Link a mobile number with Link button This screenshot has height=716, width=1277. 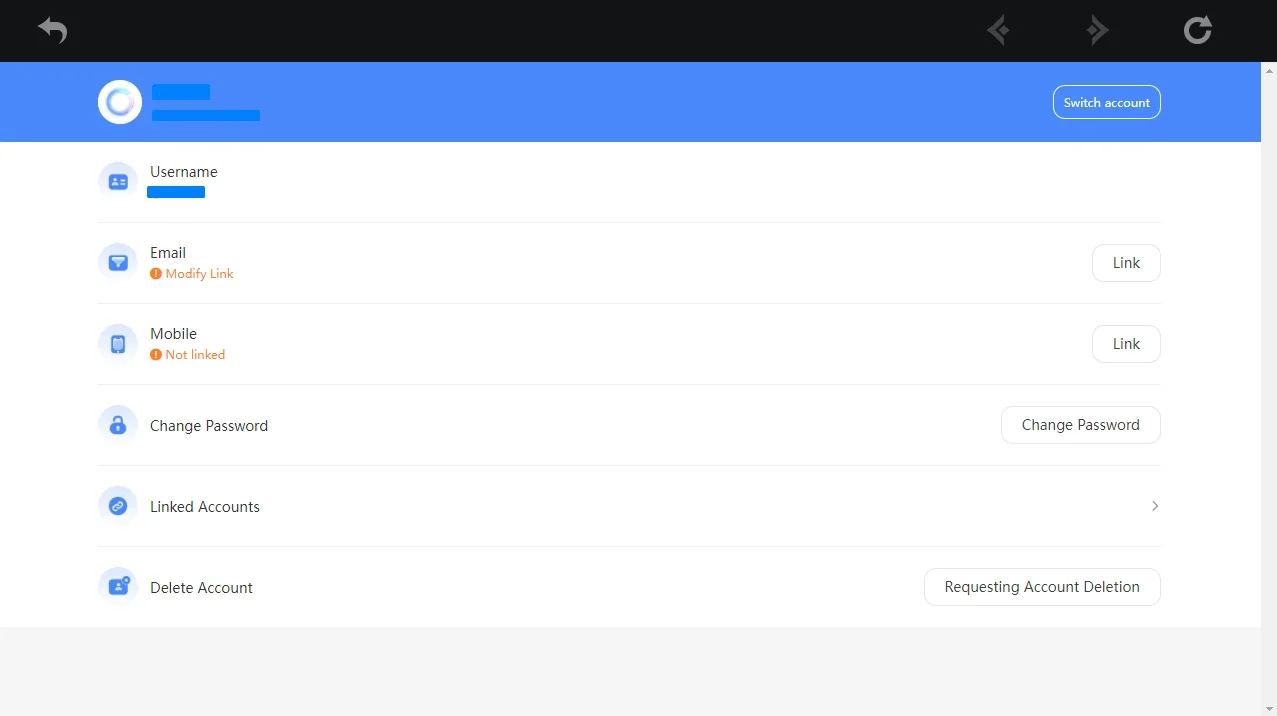[1126, 344]
